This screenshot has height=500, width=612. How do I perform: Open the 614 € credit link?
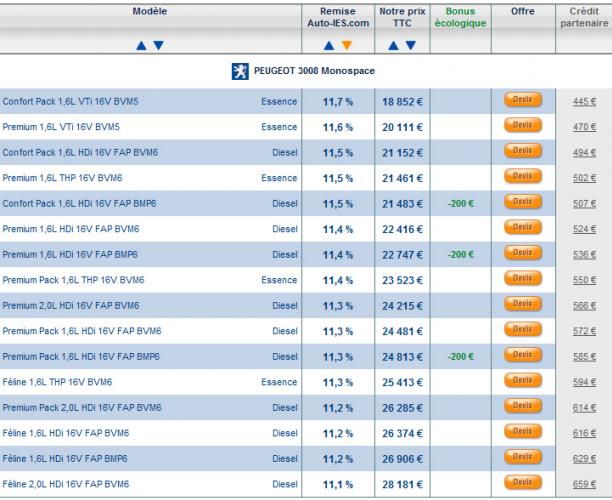pos(584,408)
